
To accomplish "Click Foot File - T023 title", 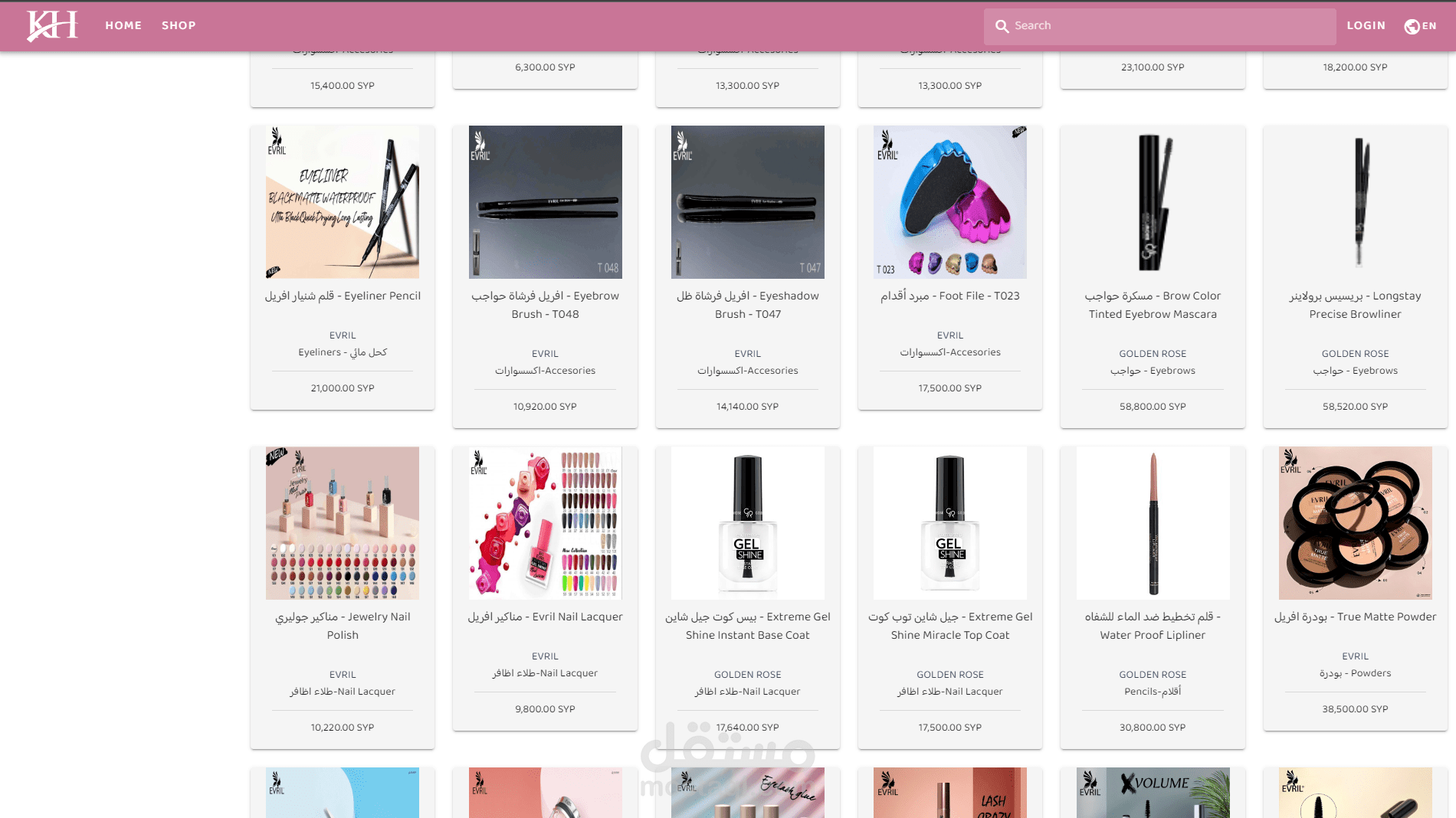I will point(950,296).
